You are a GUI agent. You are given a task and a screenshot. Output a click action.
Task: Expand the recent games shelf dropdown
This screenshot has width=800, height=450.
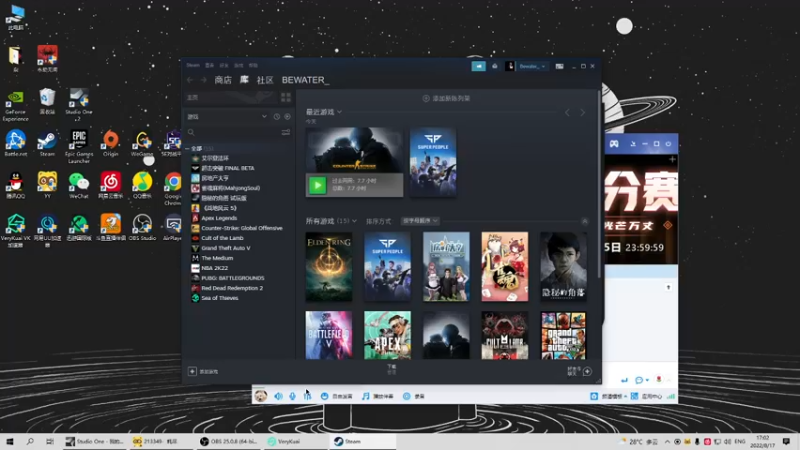[x=339, y=112]
